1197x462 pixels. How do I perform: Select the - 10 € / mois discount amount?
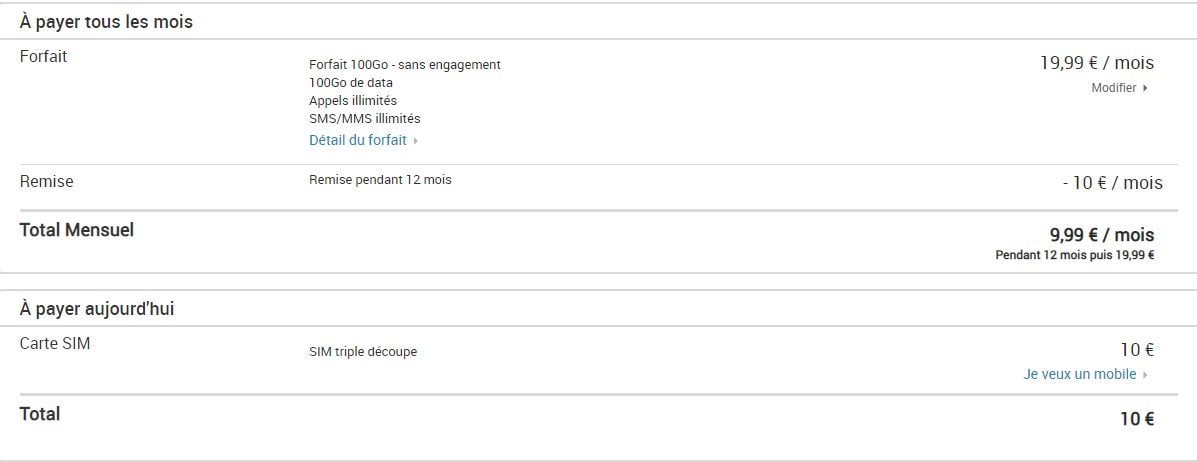pos(1112,183)
